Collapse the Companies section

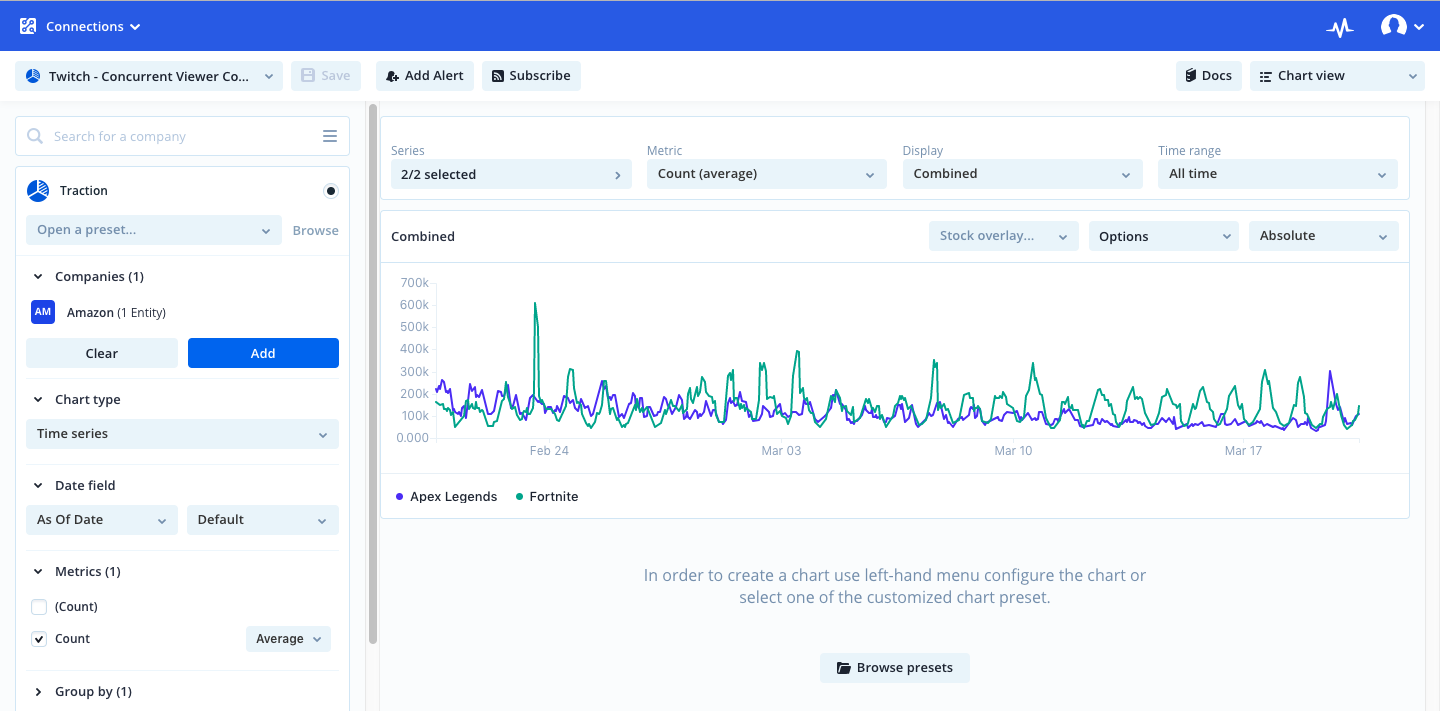tap(38, 277)
